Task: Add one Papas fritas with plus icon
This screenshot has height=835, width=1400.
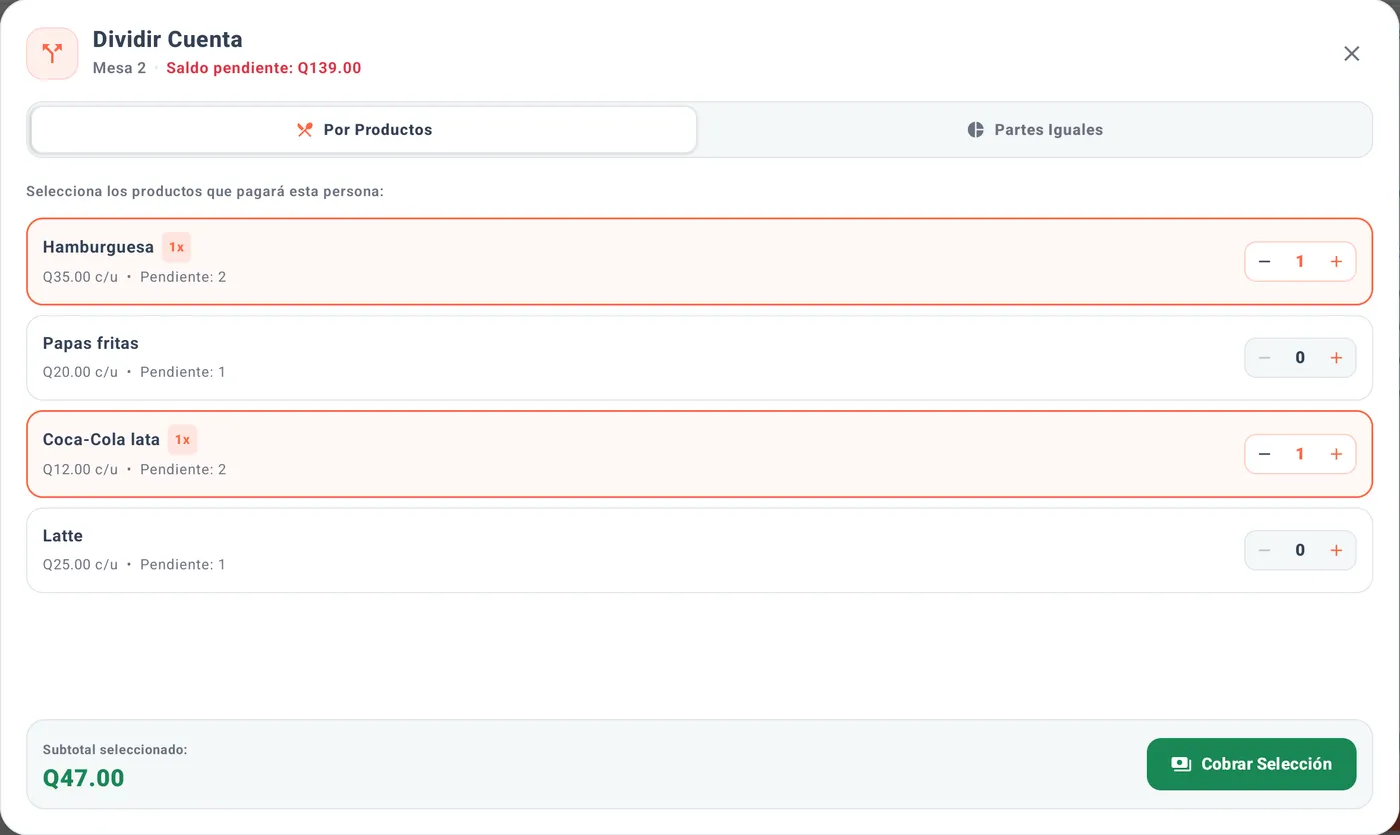Action: 1336,358
